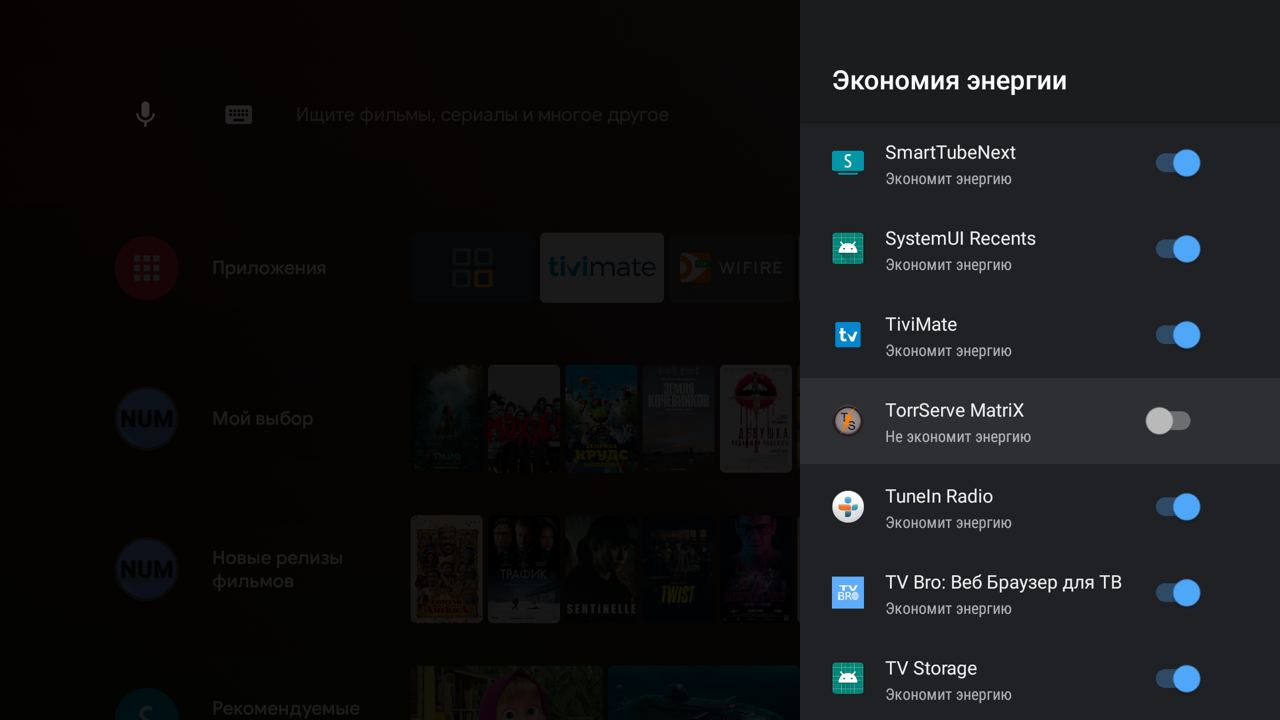
Task: Click the TorrServe MatriX name text
Action: tap(954, 410)
